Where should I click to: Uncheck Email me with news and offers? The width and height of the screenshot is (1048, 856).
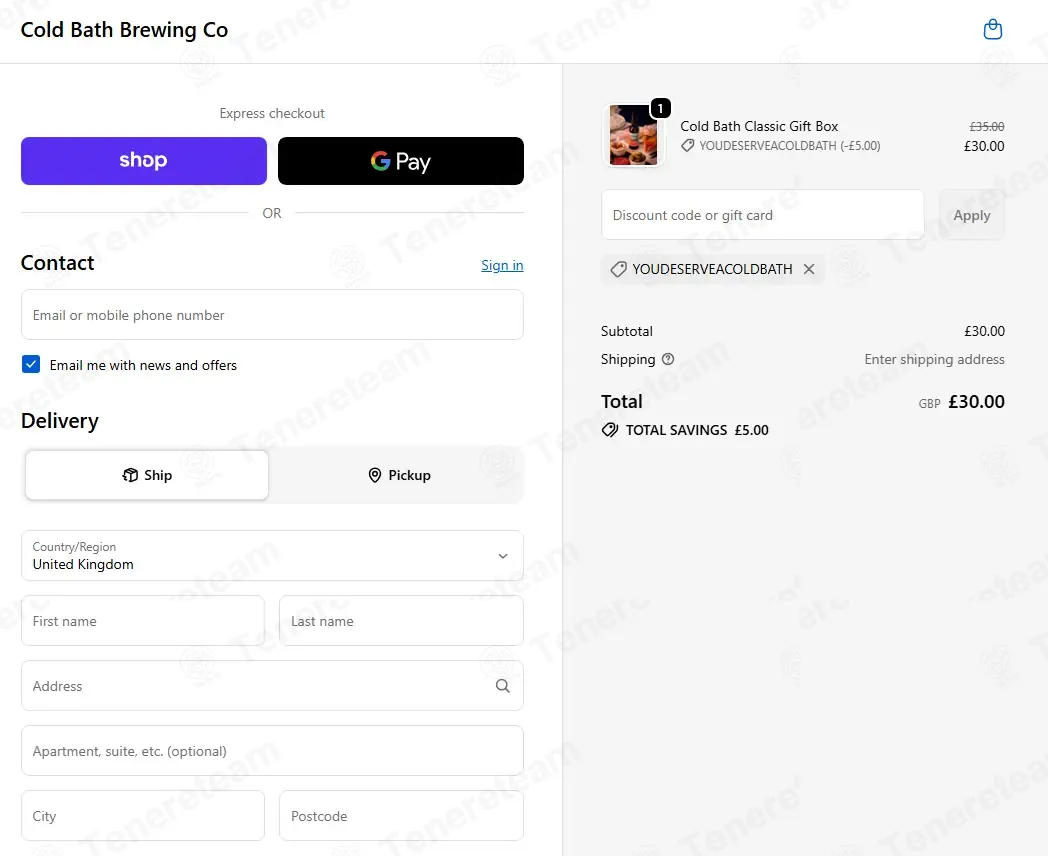[31, 364]
